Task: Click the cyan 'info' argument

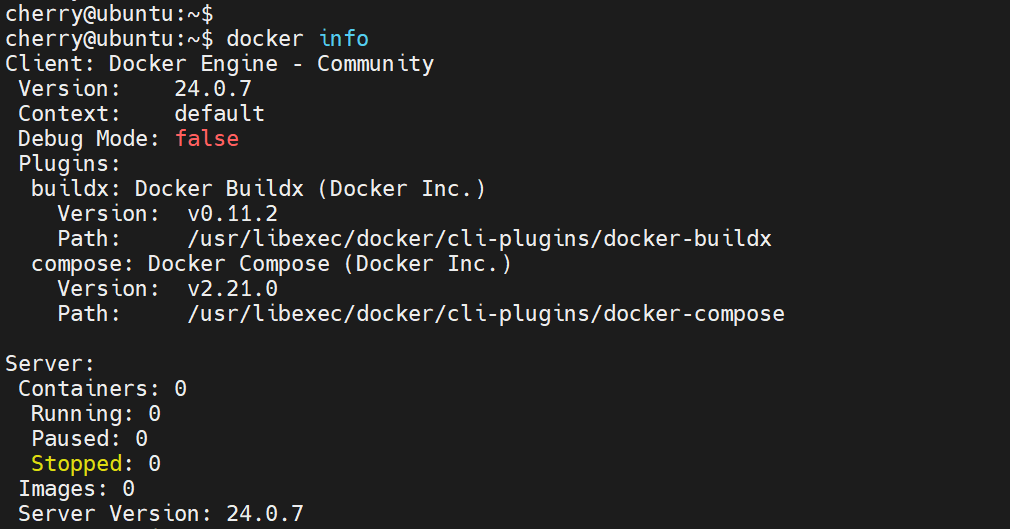Action: point(343,39)
